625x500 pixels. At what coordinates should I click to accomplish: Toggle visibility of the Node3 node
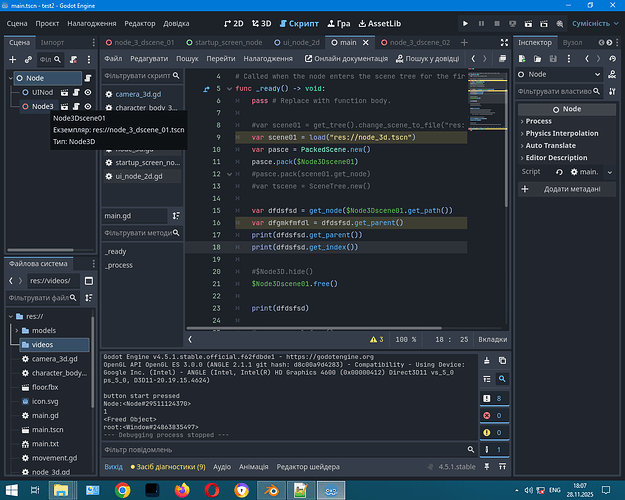click(88, 106)
